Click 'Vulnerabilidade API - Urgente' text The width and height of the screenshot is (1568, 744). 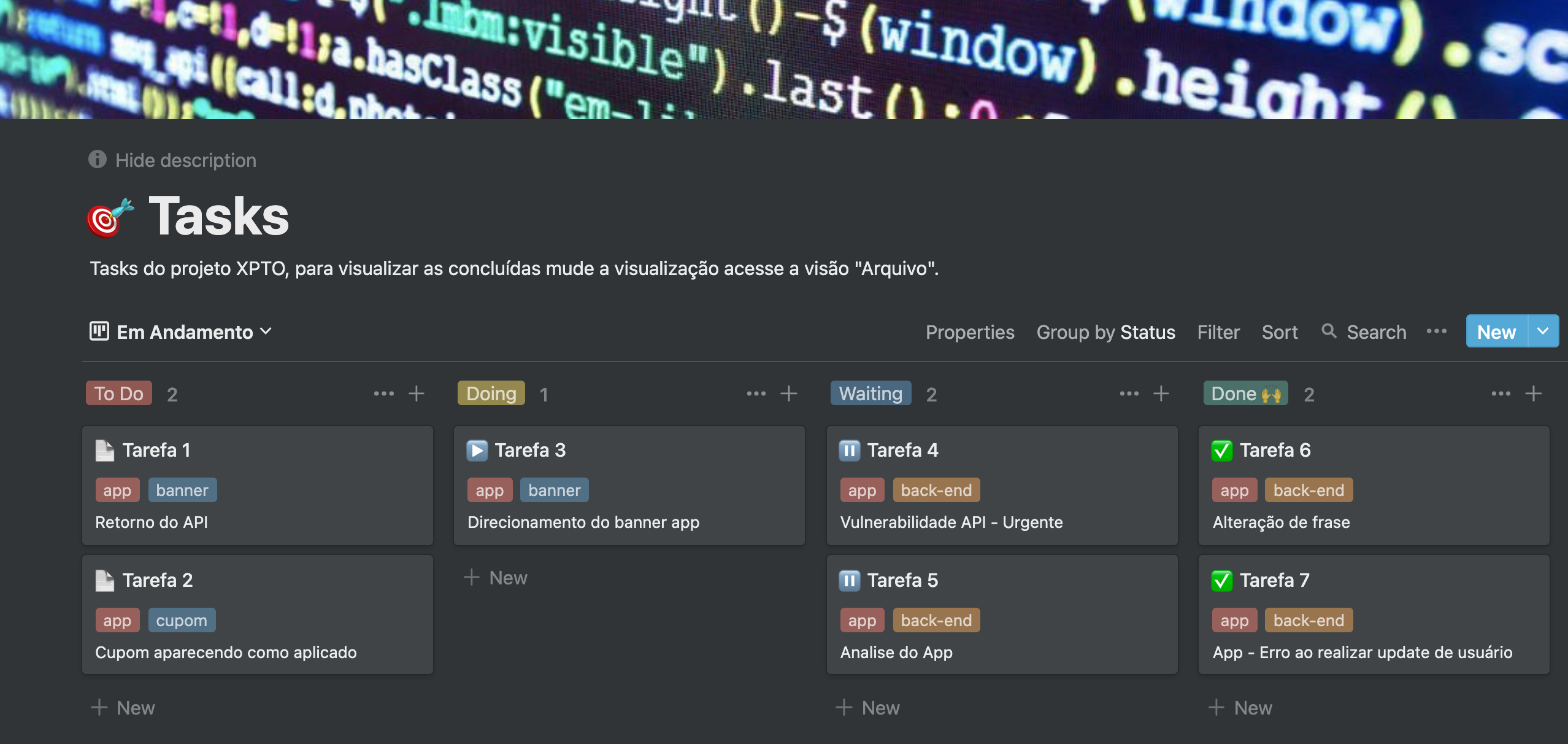(951, 522)
